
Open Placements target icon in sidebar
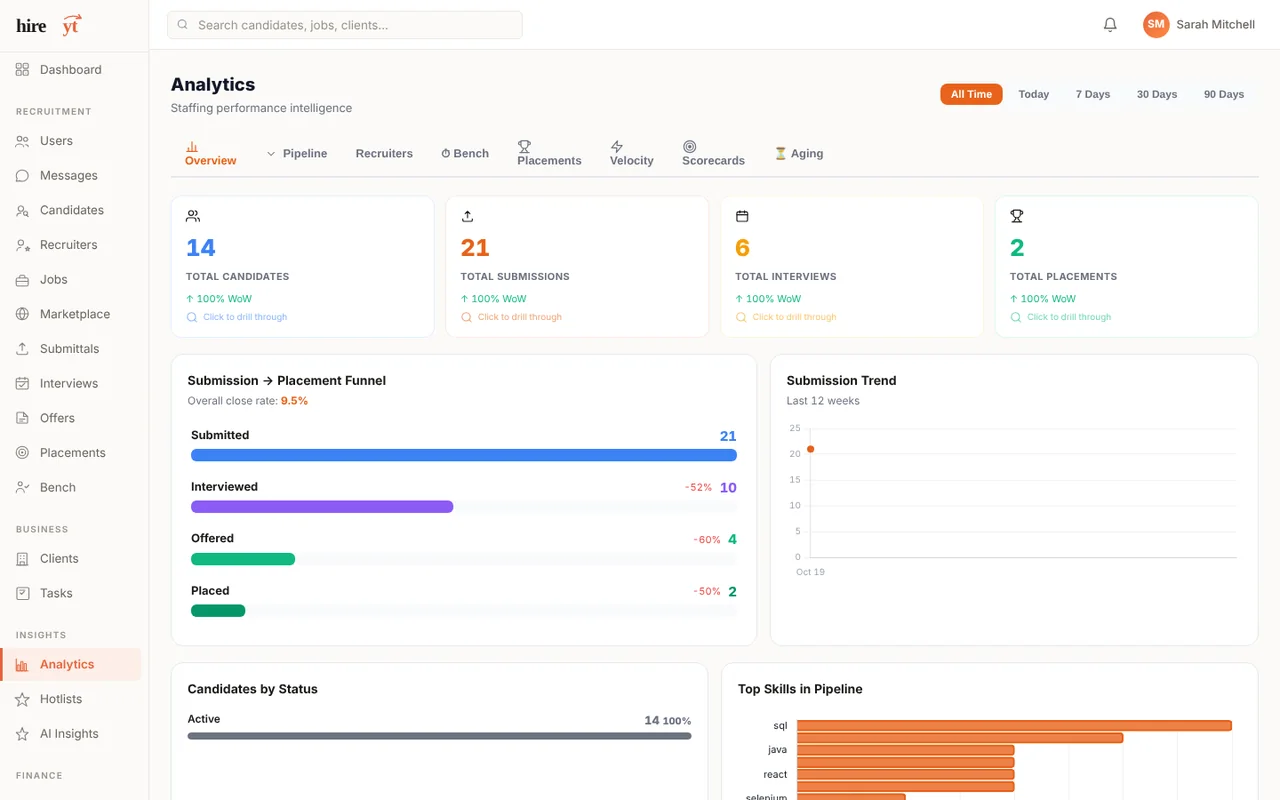[x=22, y=453]
